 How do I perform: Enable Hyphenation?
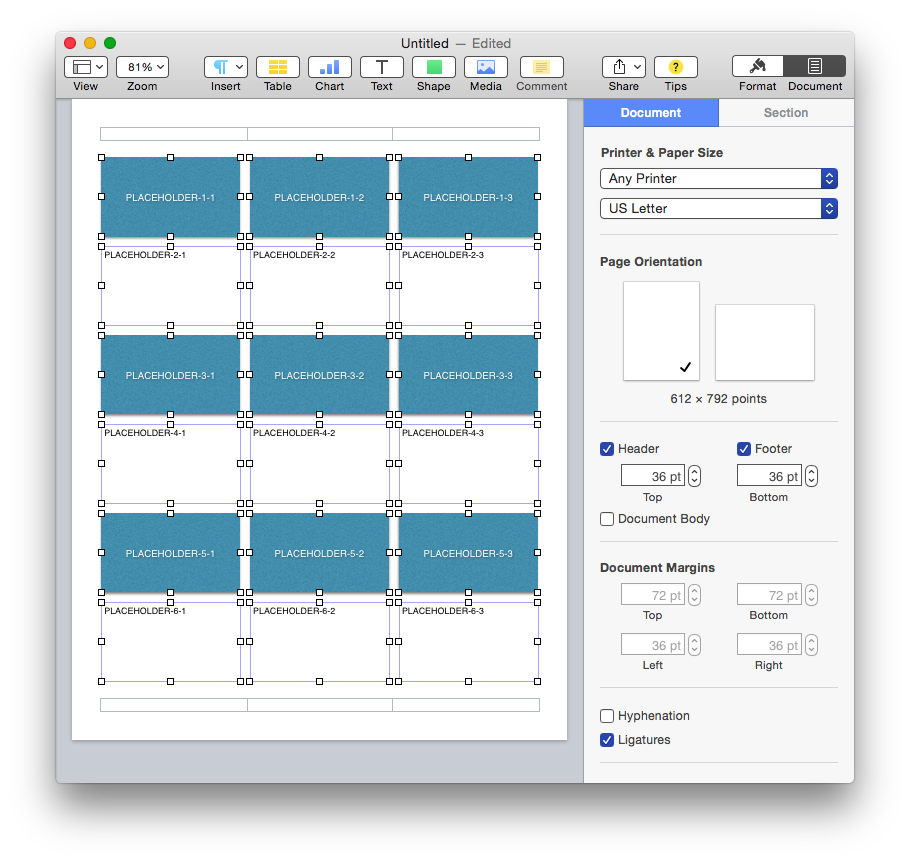(x=606, y=715)
